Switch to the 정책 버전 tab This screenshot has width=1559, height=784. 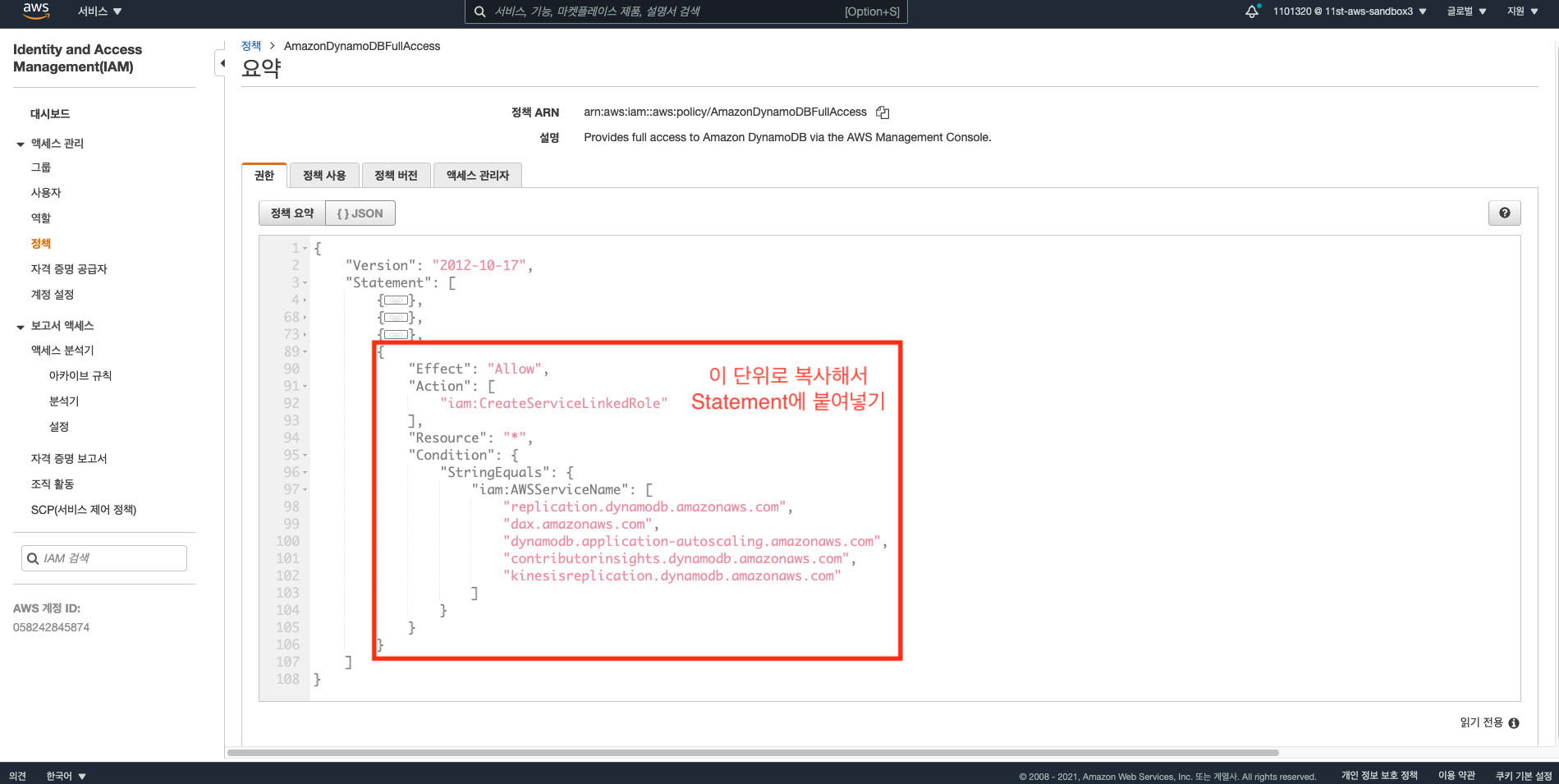(x=397, y=175)
